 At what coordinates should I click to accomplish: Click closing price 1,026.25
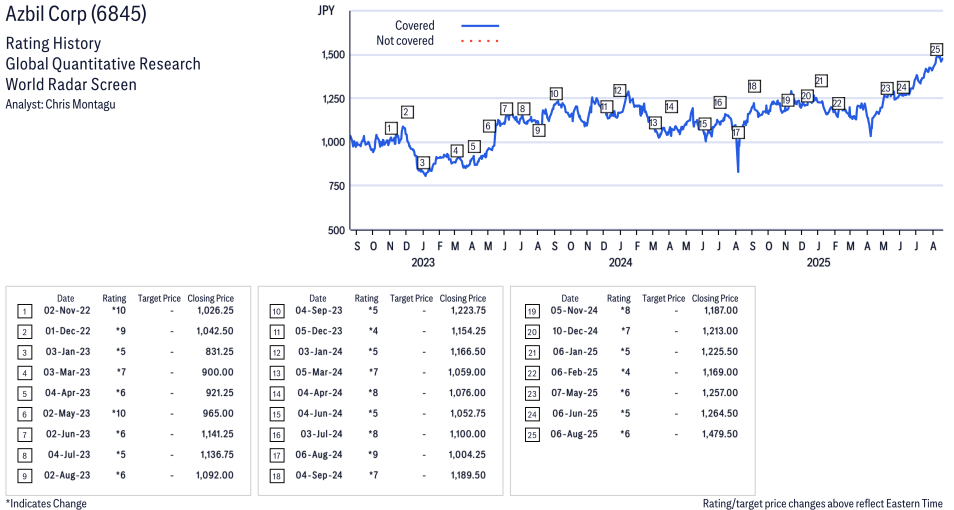215,310
